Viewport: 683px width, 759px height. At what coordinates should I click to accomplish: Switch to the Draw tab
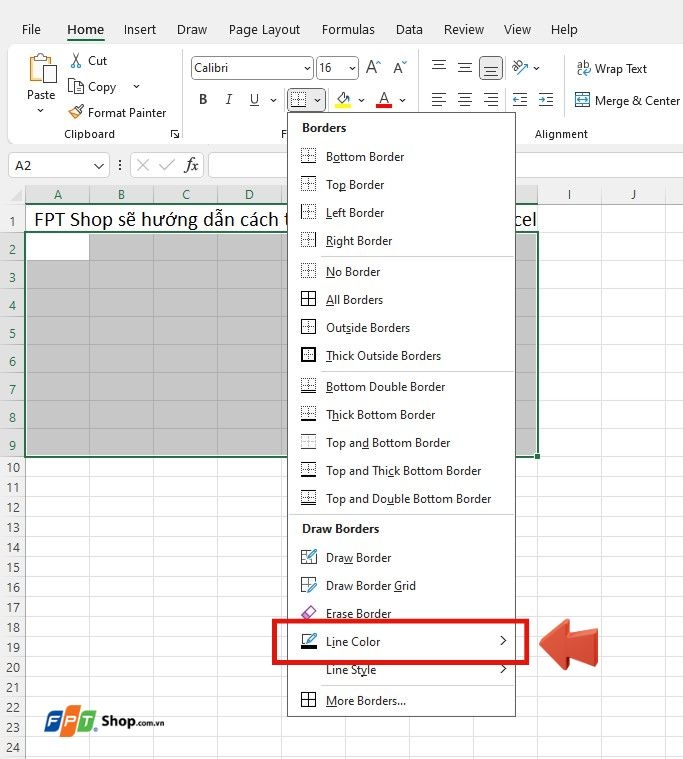click(x=192, y=30)
